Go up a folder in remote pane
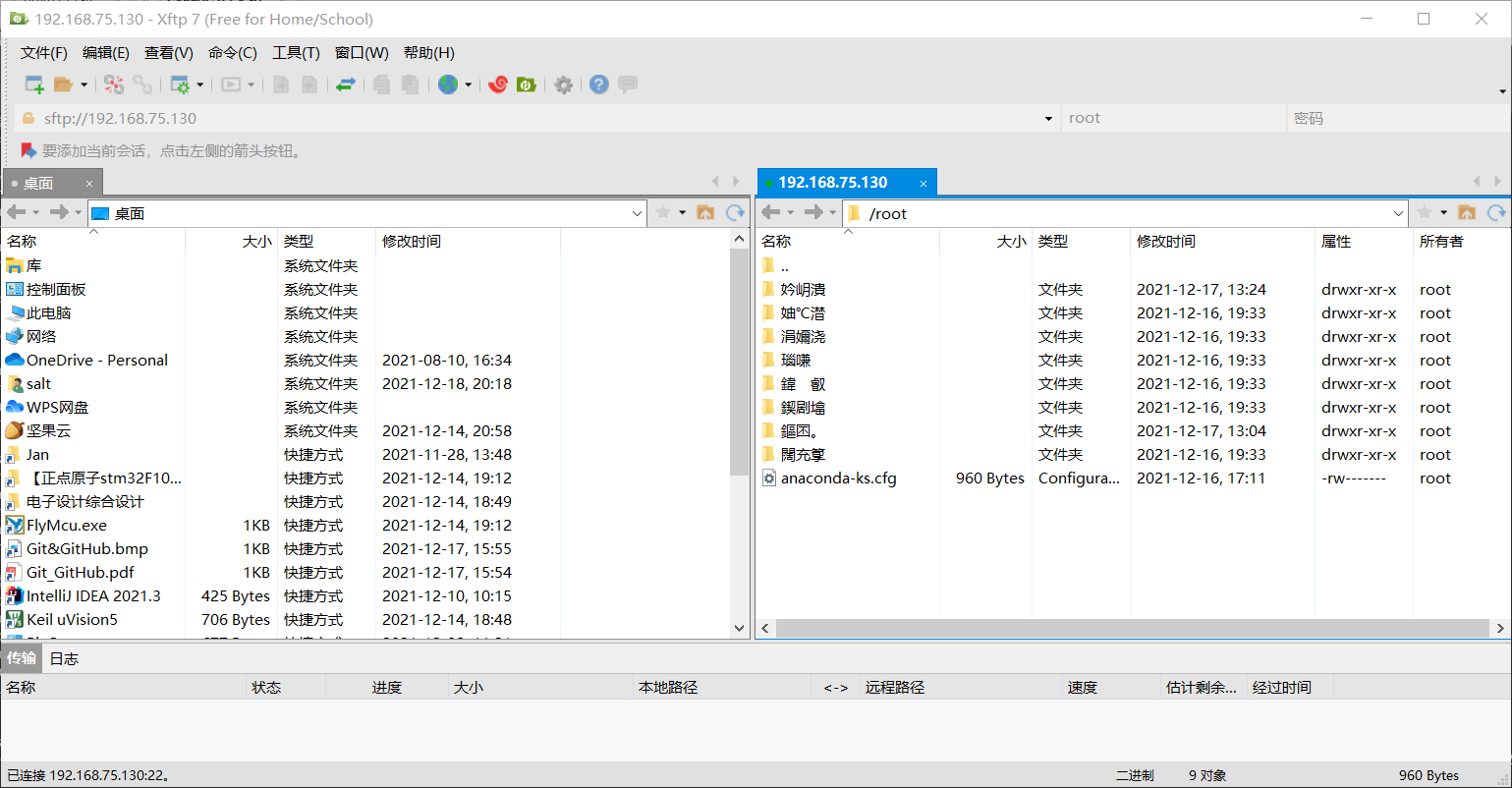The height and width of the screenshot is (788, 1512). point(1467,212)
